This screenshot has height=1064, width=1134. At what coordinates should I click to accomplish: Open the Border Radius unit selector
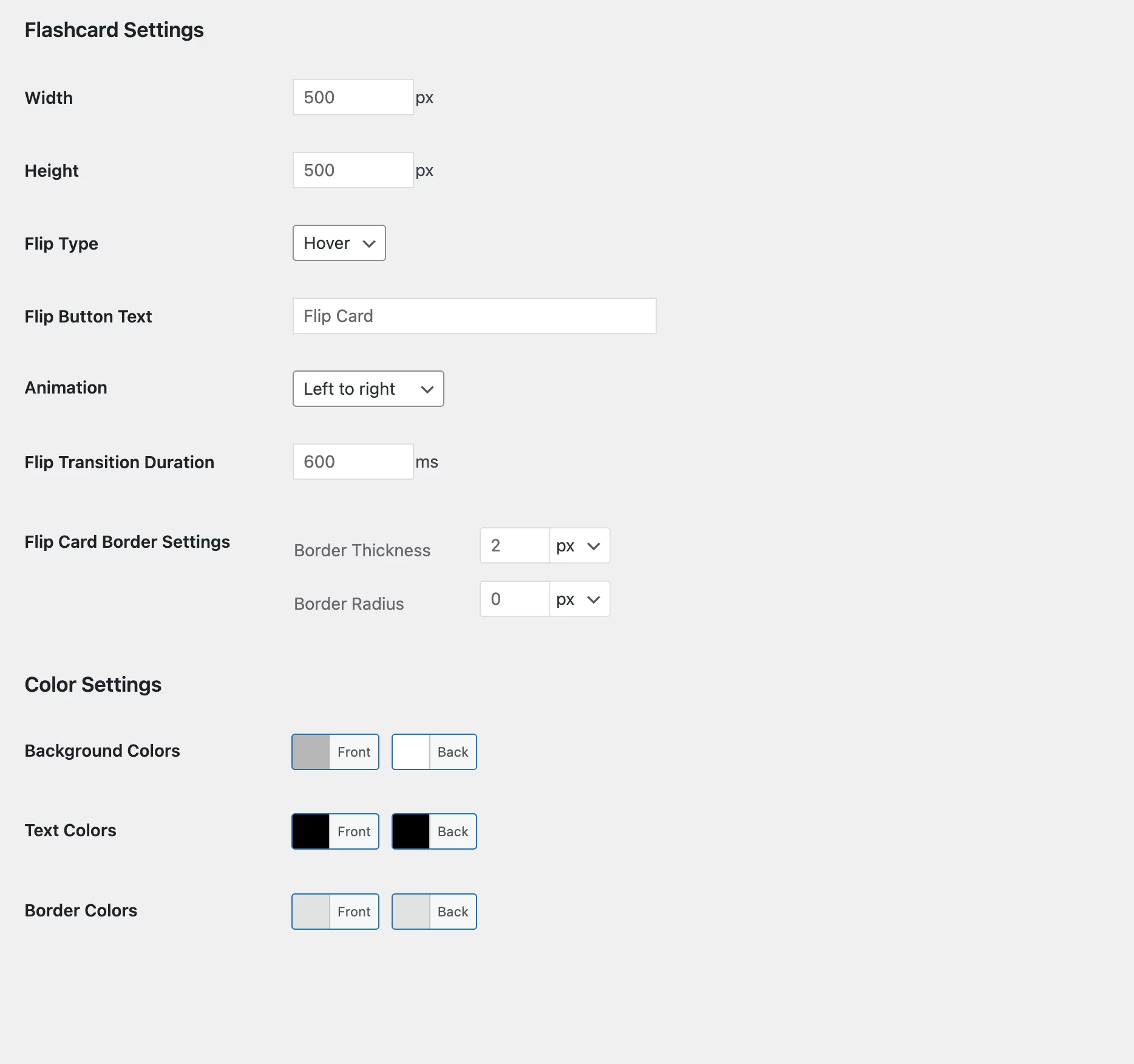578,599
